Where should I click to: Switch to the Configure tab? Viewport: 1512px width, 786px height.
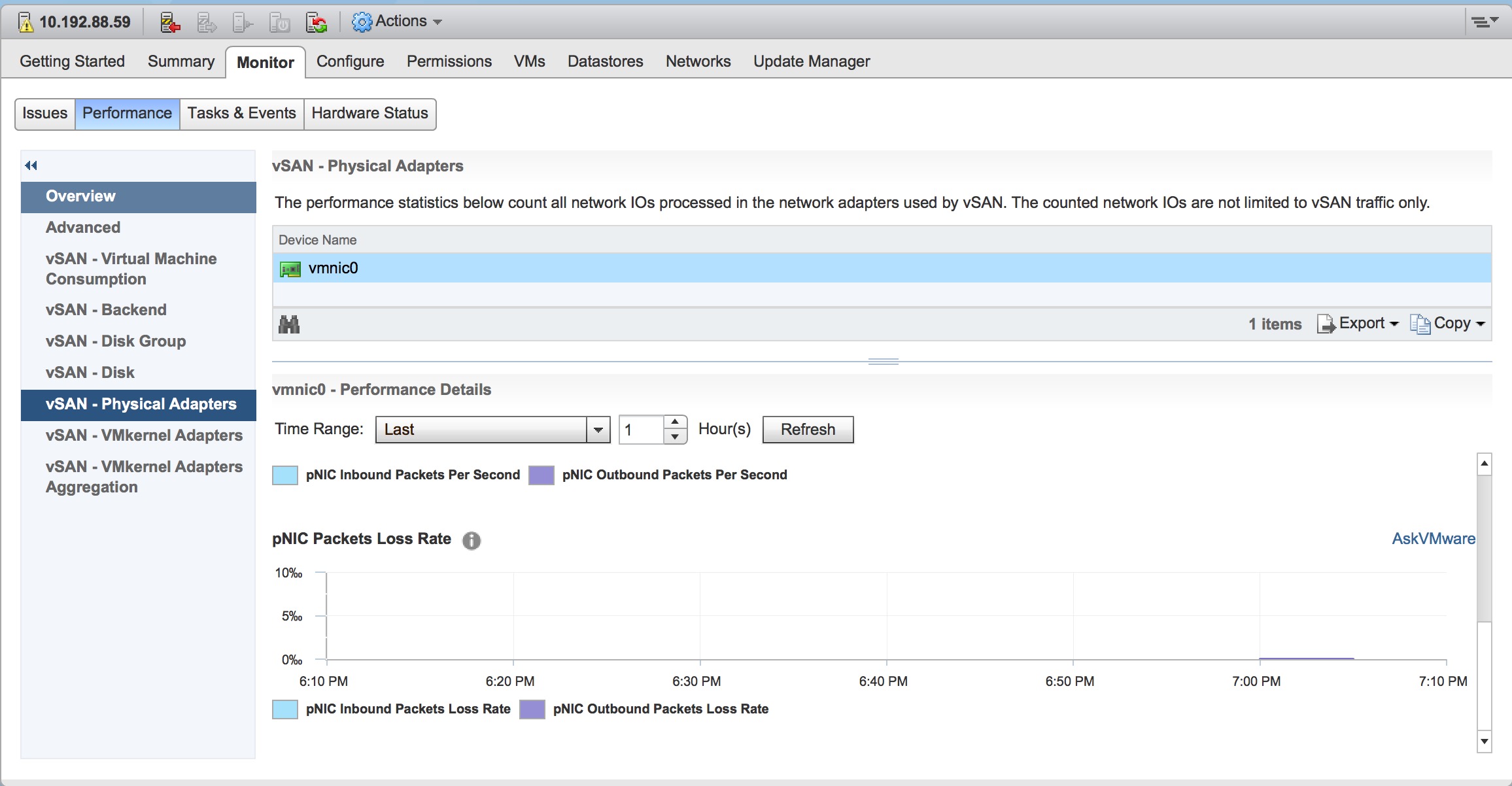(351, 61)
